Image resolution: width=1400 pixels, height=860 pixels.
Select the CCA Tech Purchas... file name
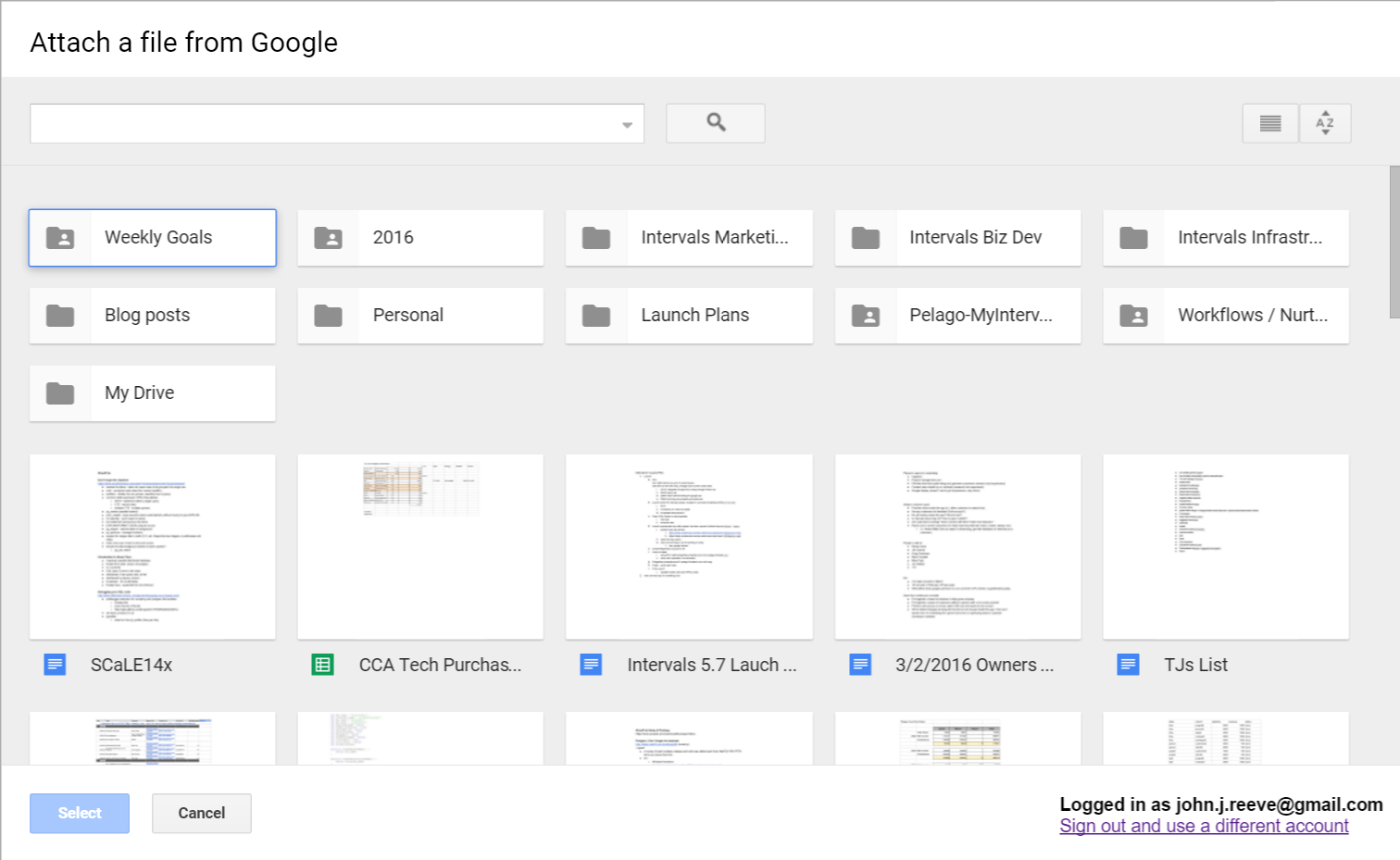tap(441, 665)
